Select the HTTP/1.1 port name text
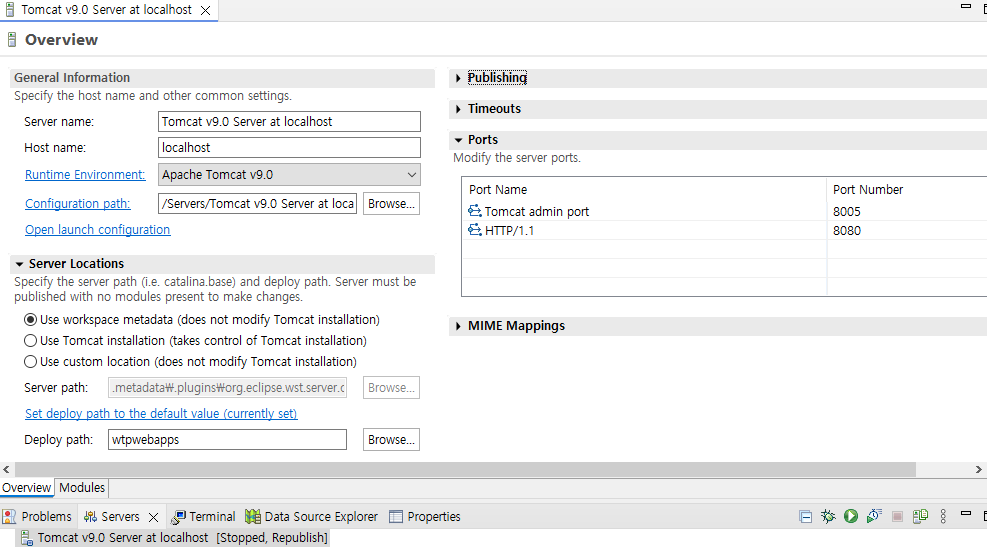 [x=509, y=231]
